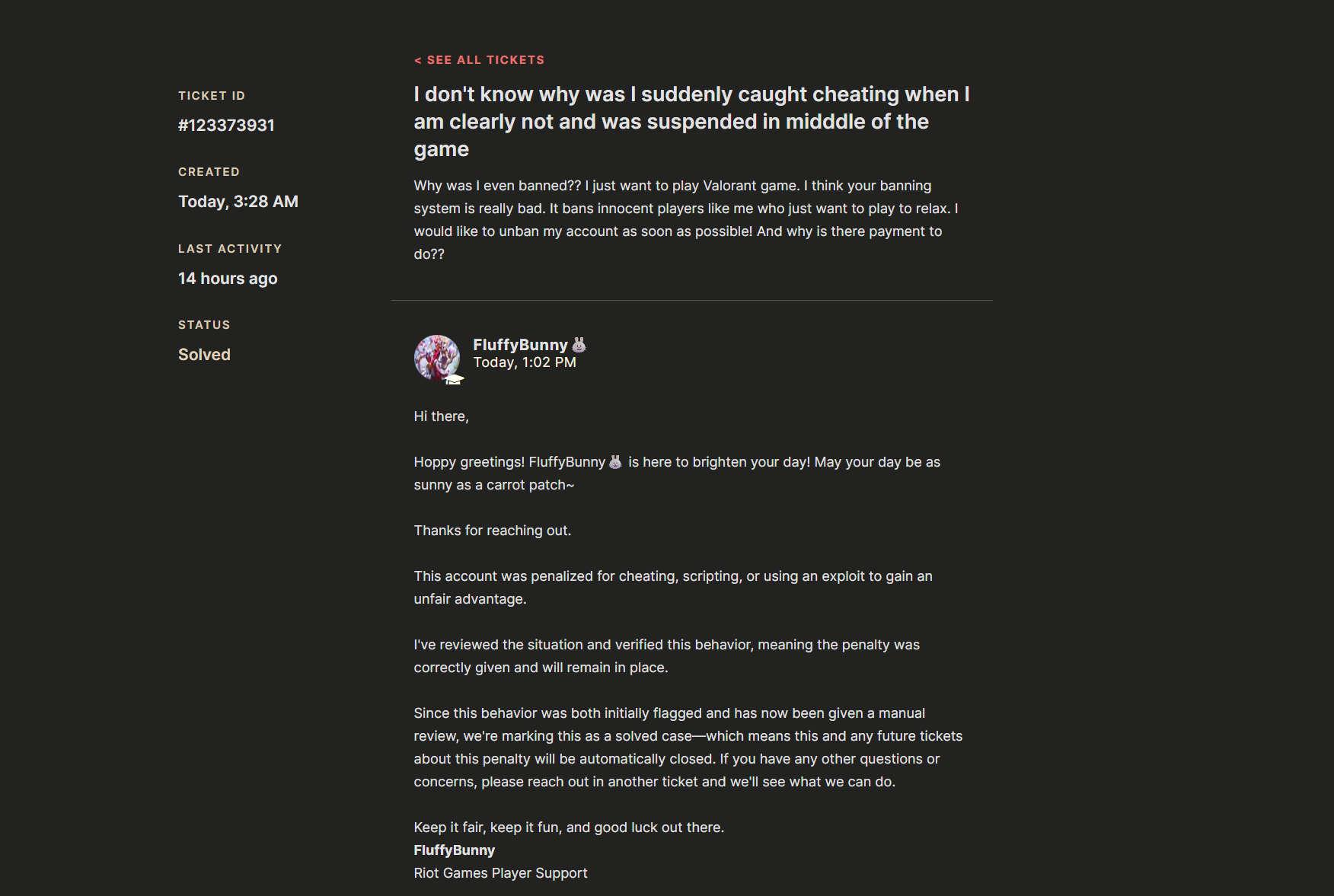Click the divider line under the ticket description
Viewport: 1334px width, 896px height.
(x=691, y=301)
